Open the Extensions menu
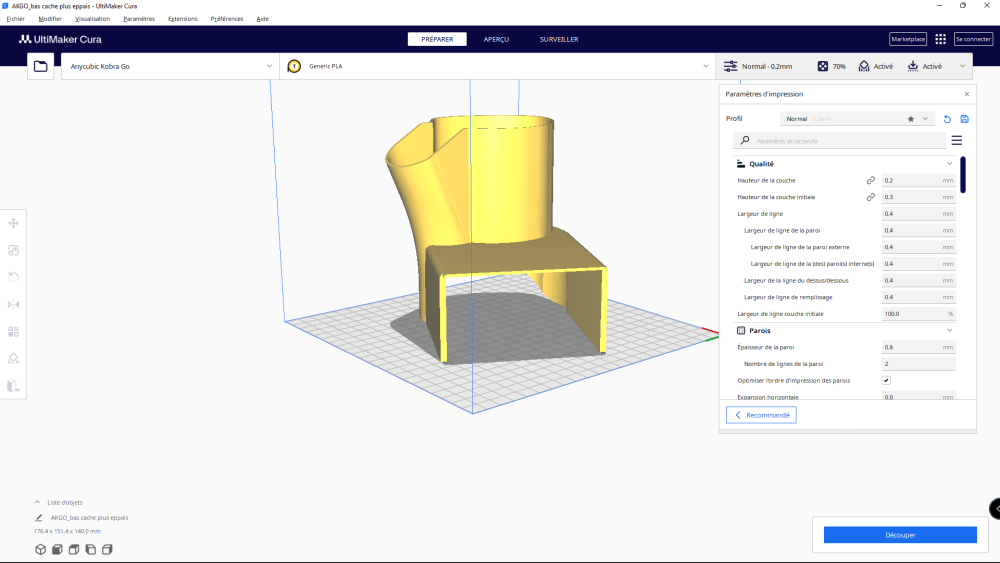This screenshot has width=1000, height=563. (x=182, y=18)
